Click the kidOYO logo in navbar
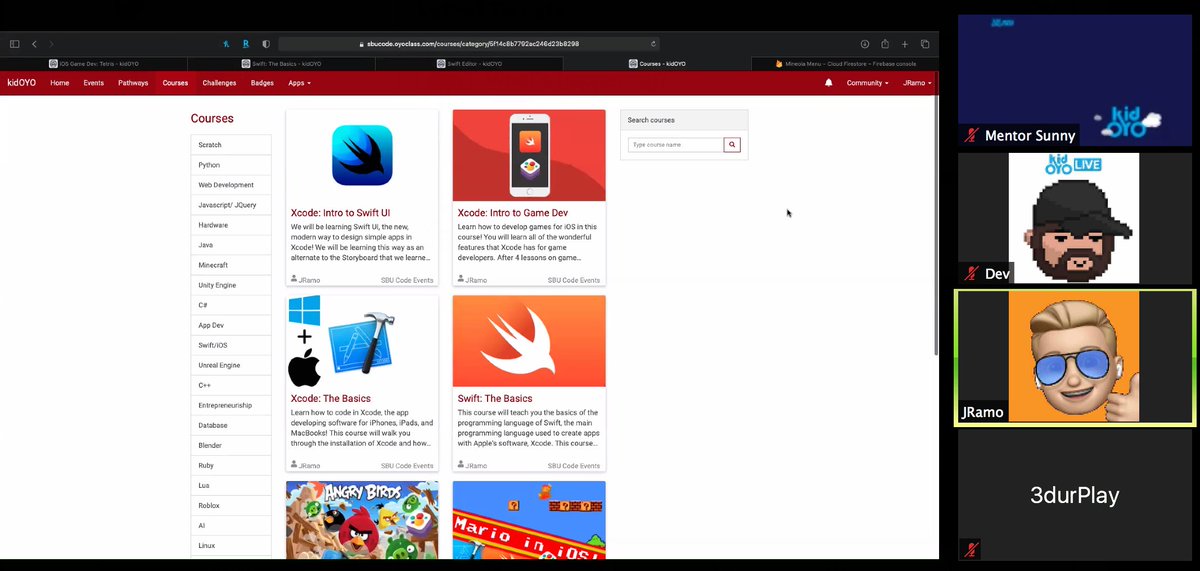Image resolution: width=1200 pixels, height=571 pixels. click(x=21, y=83)
